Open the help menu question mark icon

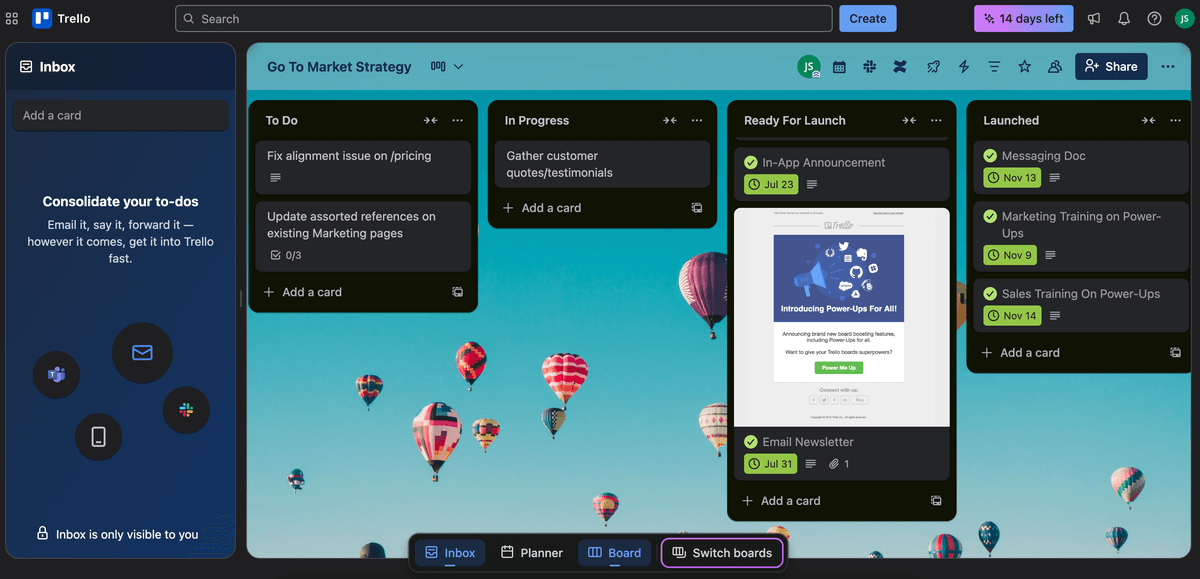point(1154,17)
